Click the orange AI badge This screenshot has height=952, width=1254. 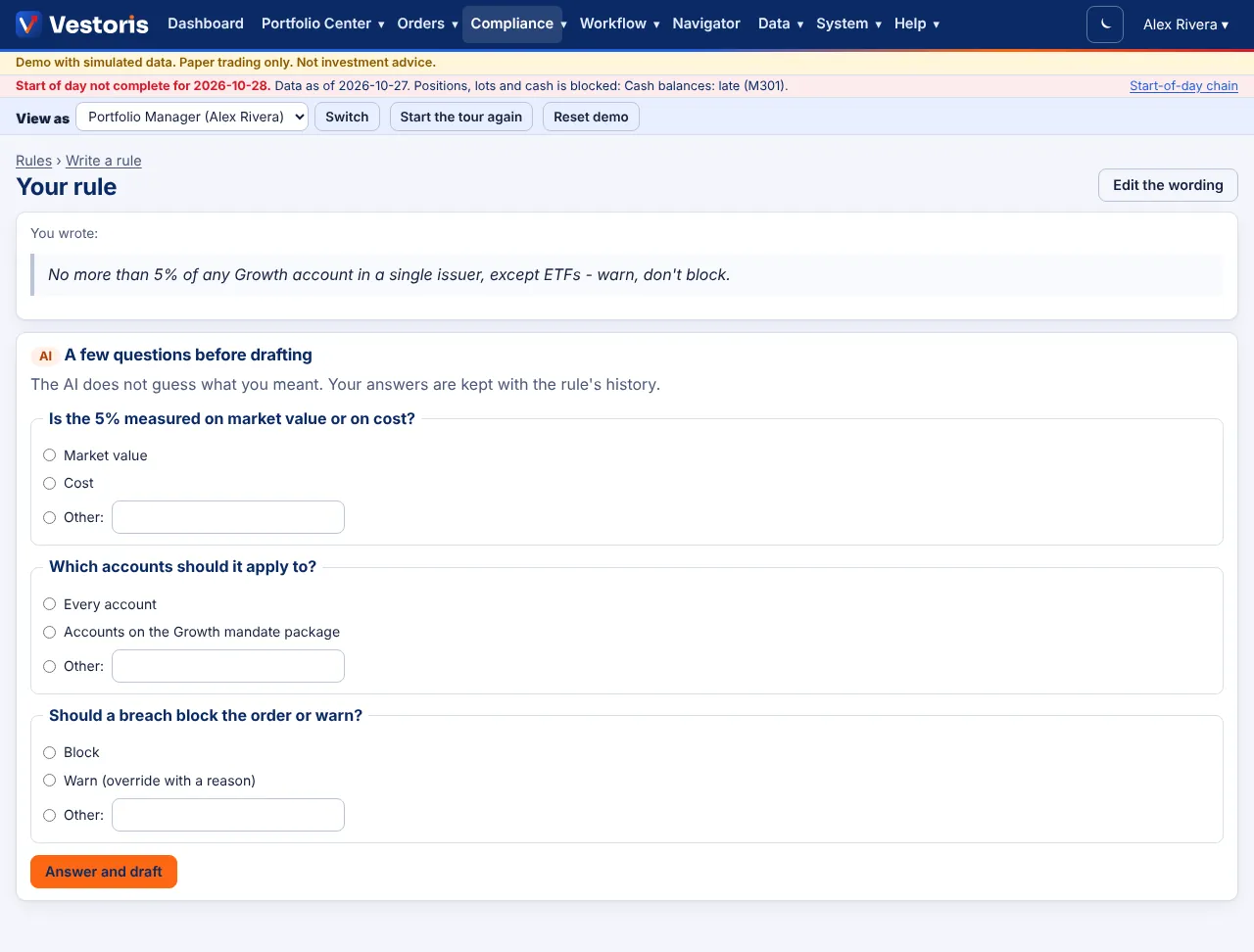45,356
